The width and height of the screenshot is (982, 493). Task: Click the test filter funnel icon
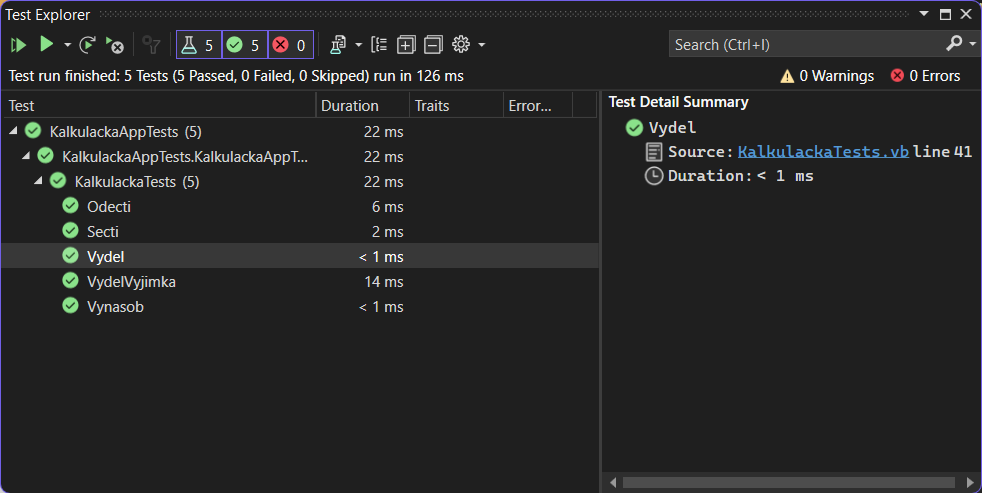point(151,45)
